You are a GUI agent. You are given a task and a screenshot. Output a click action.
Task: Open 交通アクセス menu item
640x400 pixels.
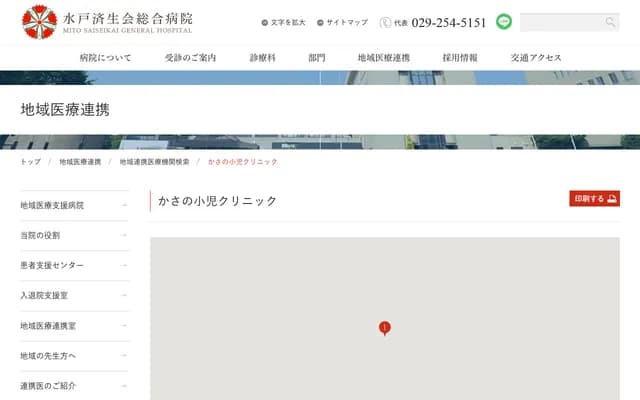click(536, 58)
